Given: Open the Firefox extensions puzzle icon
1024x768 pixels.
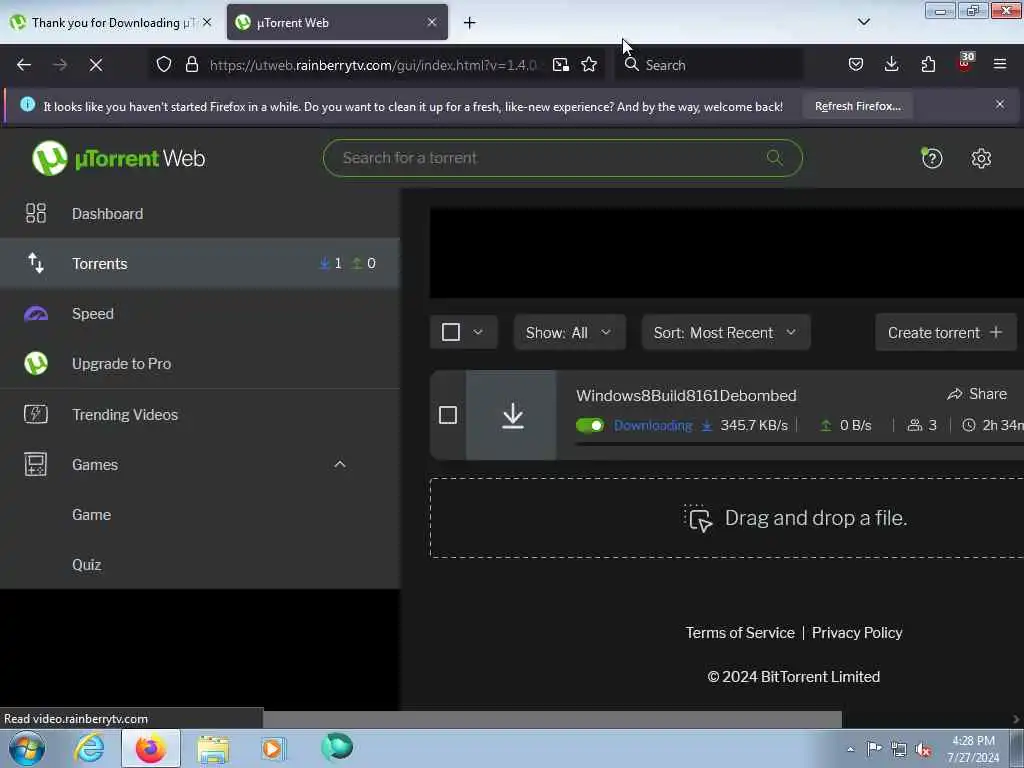Looking at the screenshot, I should (928, 64).
